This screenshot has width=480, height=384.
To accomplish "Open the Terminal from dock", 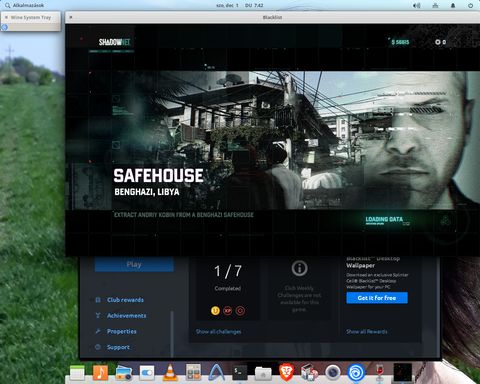I will point(240,373).
